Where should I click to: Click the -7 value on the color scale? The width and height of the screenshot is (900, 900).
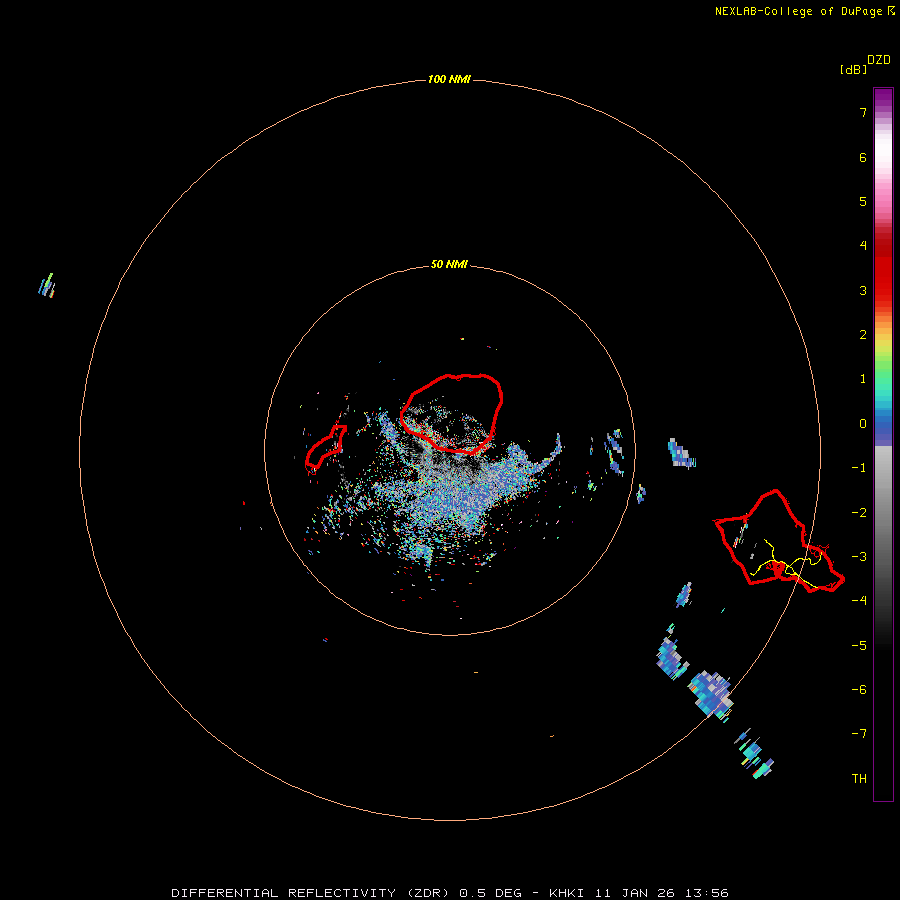[x=859, y=733]
